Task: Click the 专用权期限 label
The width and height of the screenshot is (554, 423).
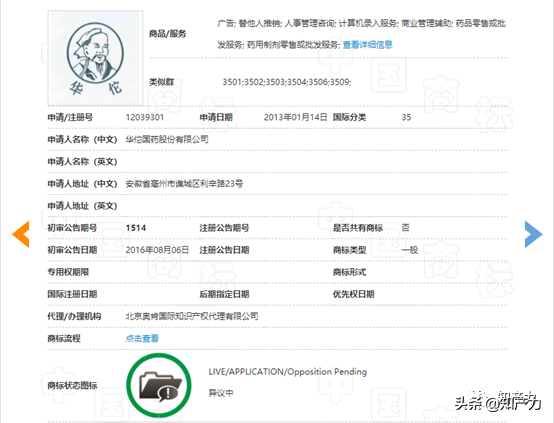Action: (68, 272)
